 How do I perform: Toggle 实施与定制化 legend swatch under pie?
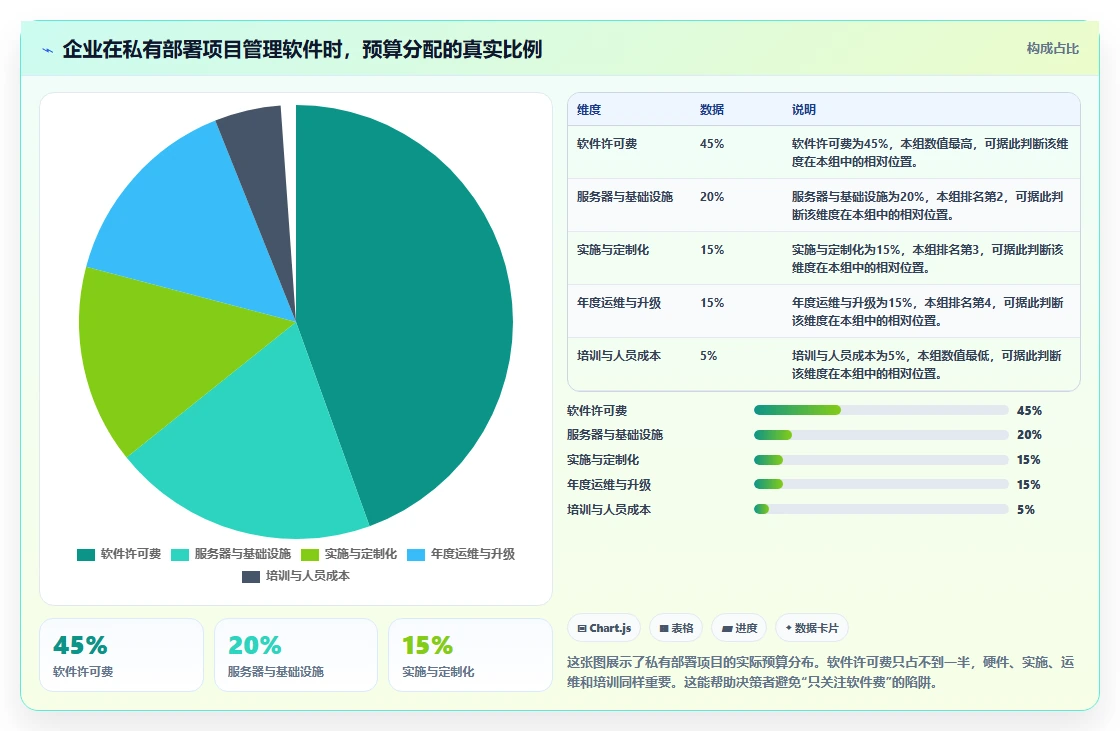pos(310,555)
